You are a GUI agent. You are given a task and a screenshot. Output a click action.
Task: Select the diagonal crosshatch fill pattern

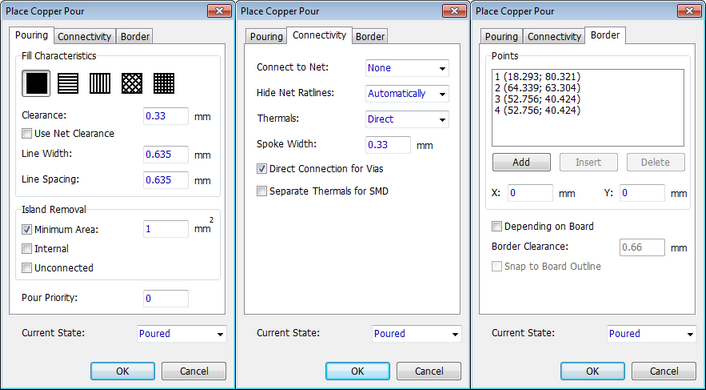click(132, 83)
